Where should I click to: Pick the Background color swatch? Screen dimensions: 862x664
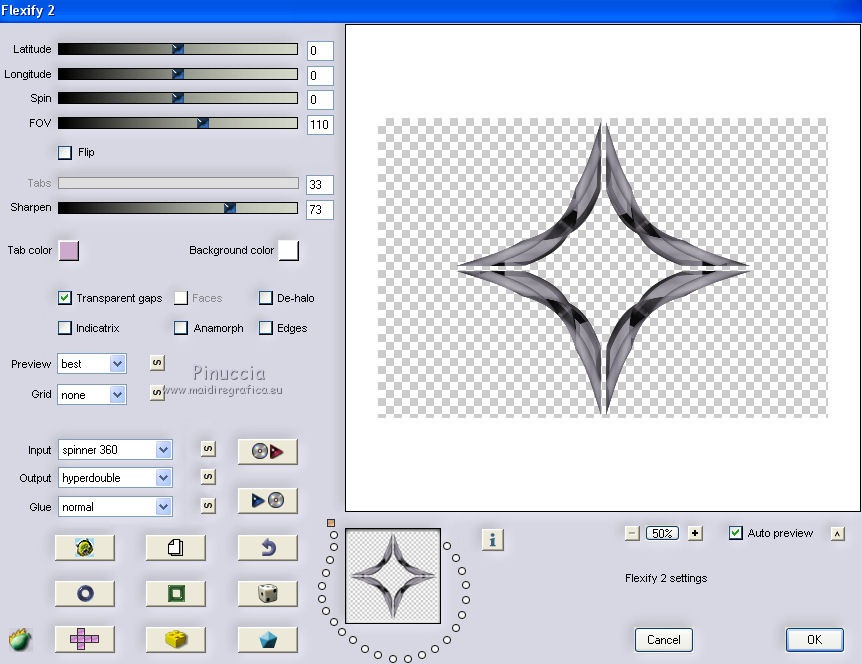(x=289, y=250)
